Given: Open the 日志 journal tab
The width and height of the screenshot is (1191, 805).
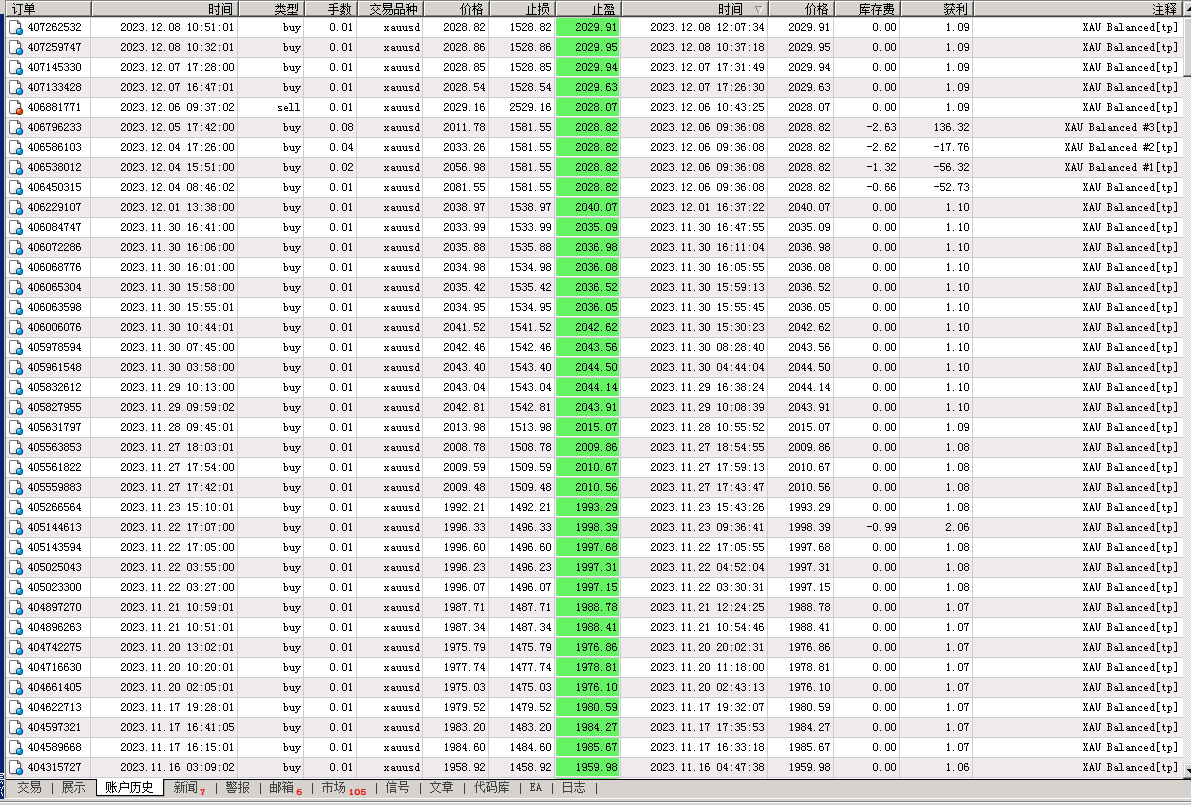Looking at the screenshot, I should [x=573, y=788].
